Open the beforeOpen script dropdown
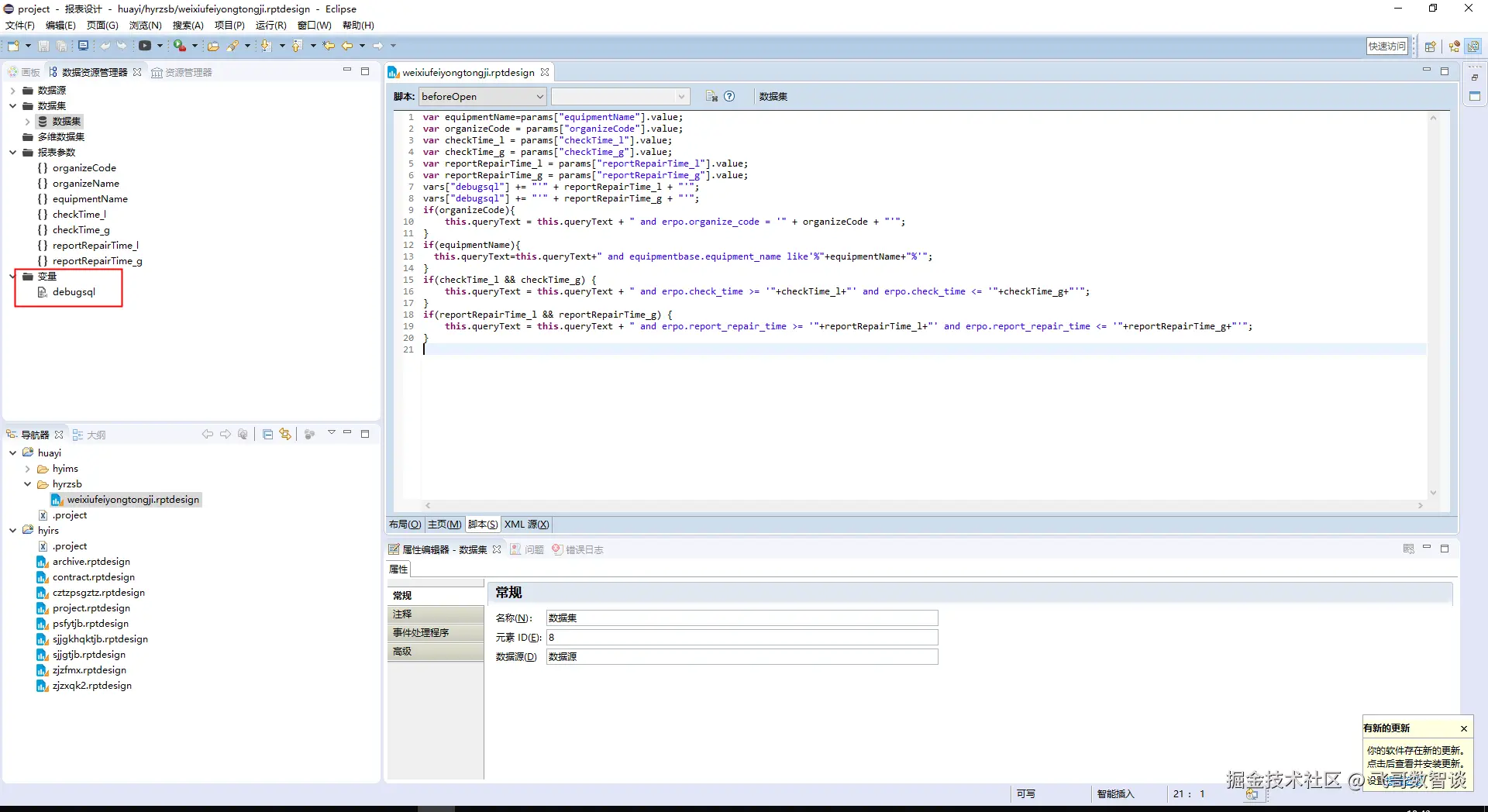The width and height of the screenshot is (1488, 812). 539,97
